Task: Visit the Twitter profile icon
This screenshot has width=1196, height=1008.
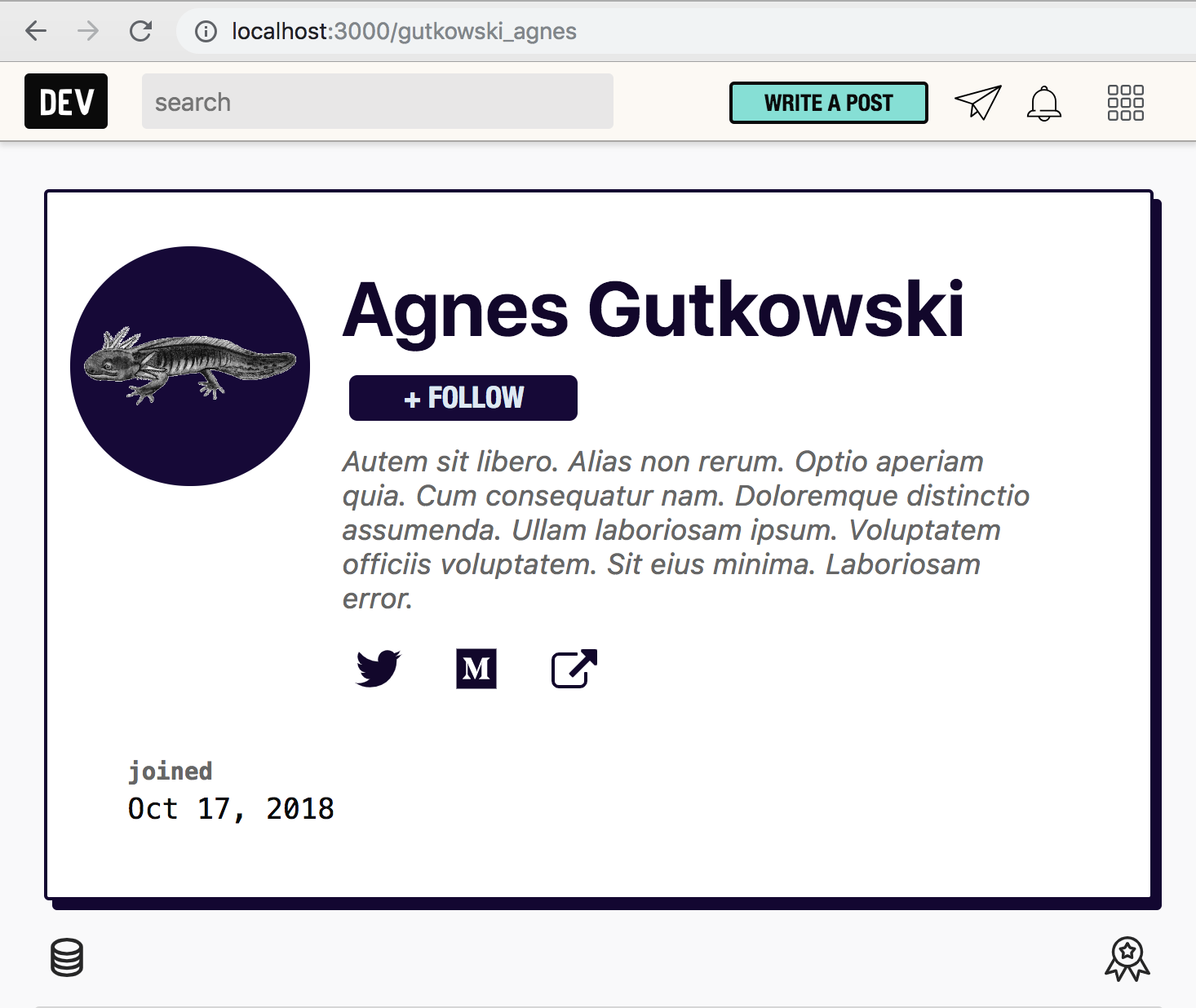Action: [x=379, y=669]
